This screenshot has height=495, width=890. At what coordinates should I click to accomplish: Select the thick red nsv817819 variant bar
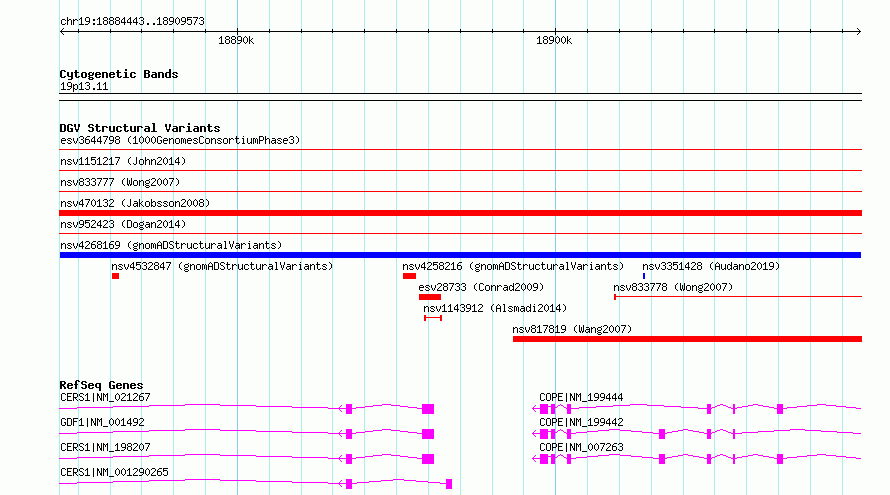[687, 339]
